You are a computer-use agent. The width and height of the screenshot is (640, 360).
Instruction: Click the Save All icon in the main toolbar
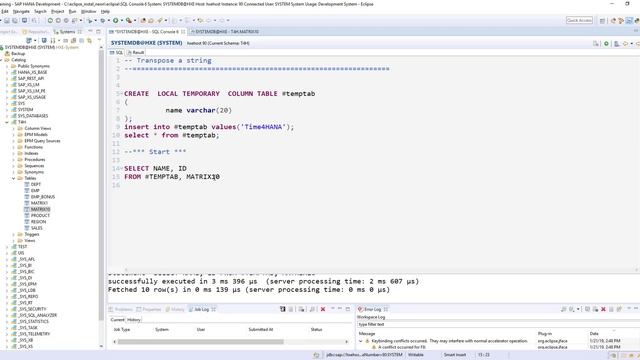pyautogui.click(x=15, y=20)
